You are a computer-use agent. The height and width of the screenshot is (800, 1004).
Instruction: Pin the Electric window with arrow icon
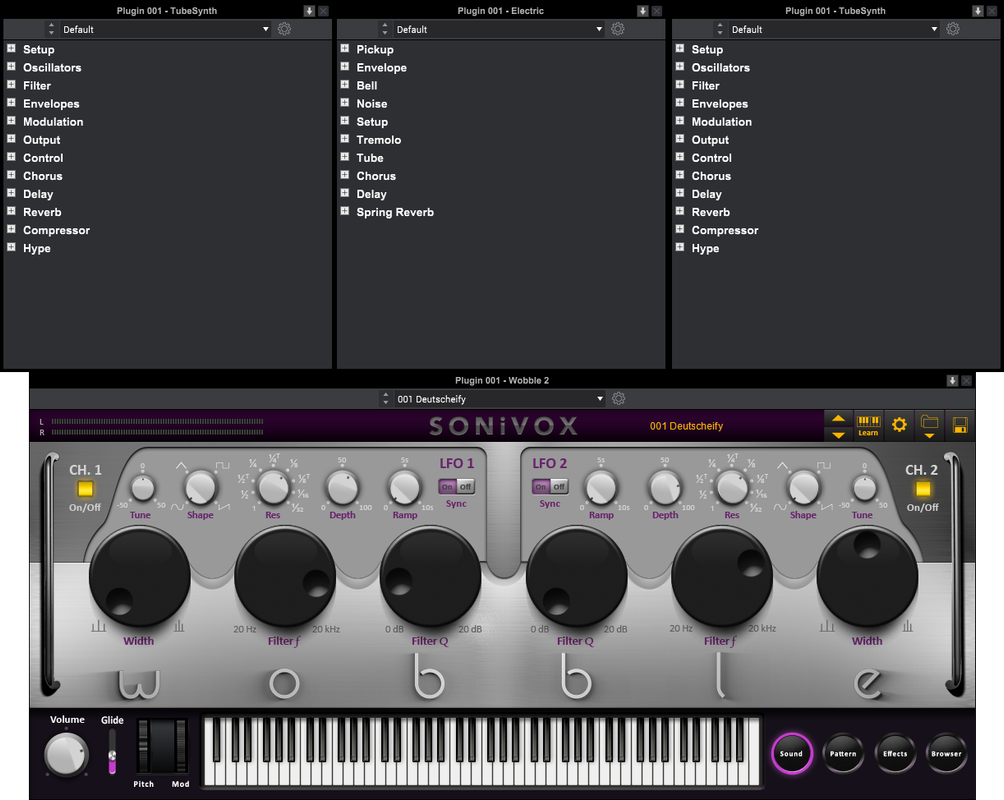point(643,11)
